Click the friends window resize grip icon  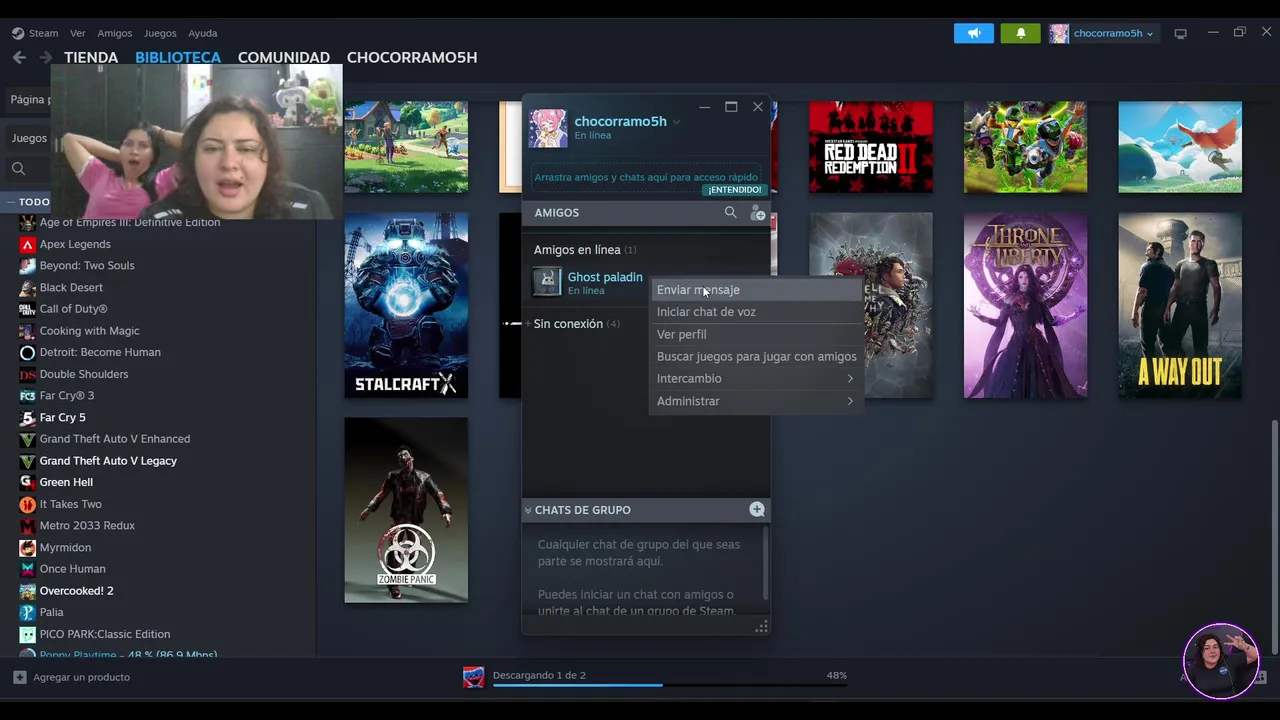coord(761,627)
